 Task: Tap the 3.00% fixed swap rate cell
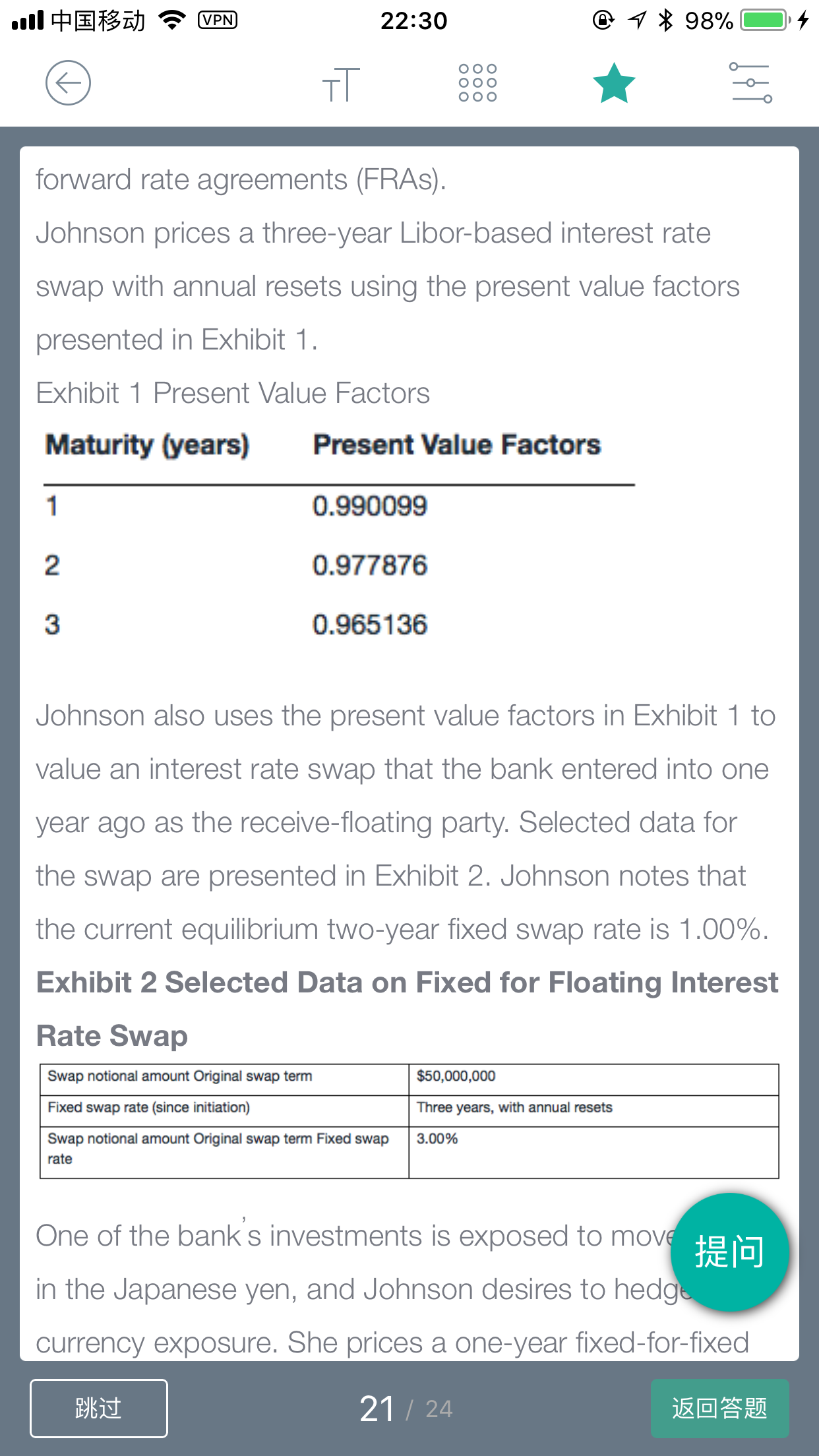point(593,1152)
